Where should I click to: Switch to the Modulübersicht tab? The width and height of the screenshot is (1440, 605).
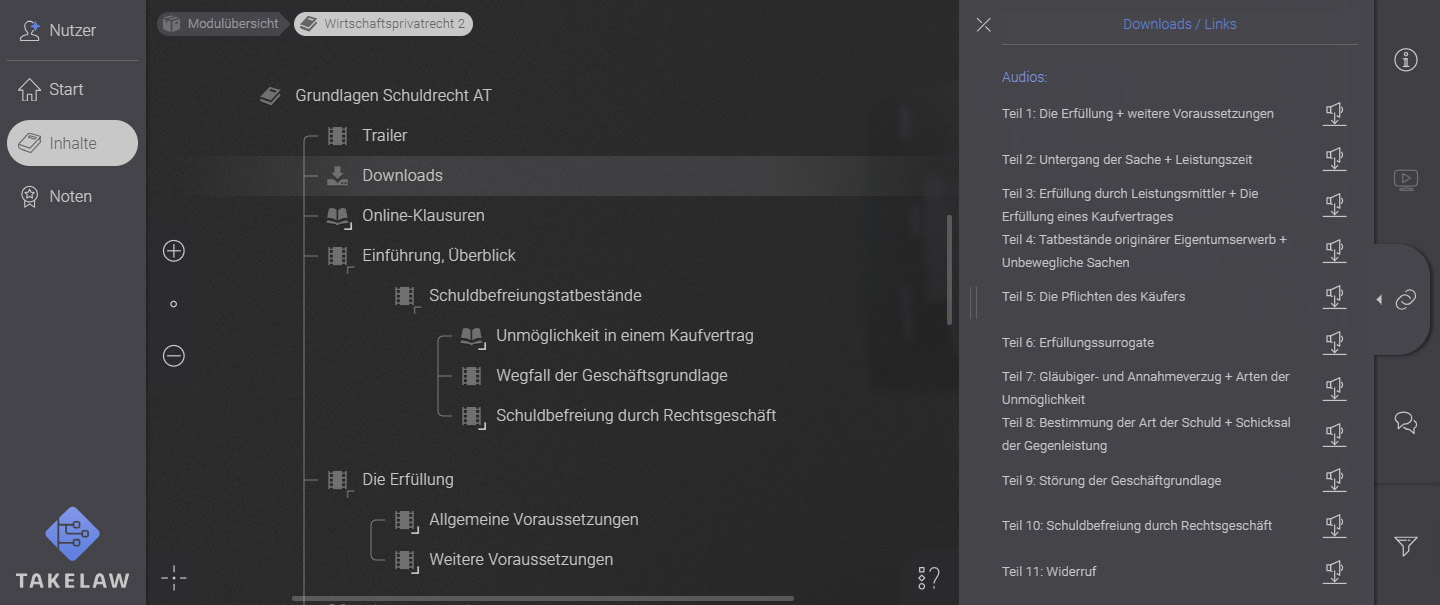click(x=221, y=23)
